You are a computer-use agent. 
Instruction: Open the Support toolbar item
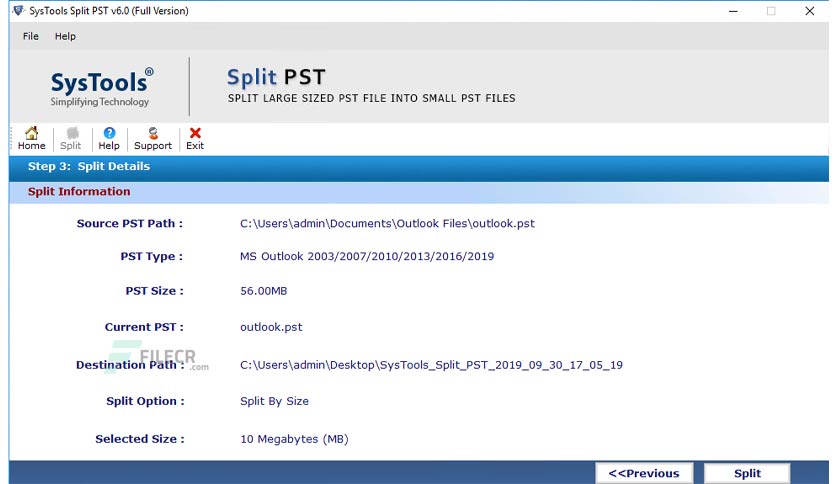click(x=153, y=139)
